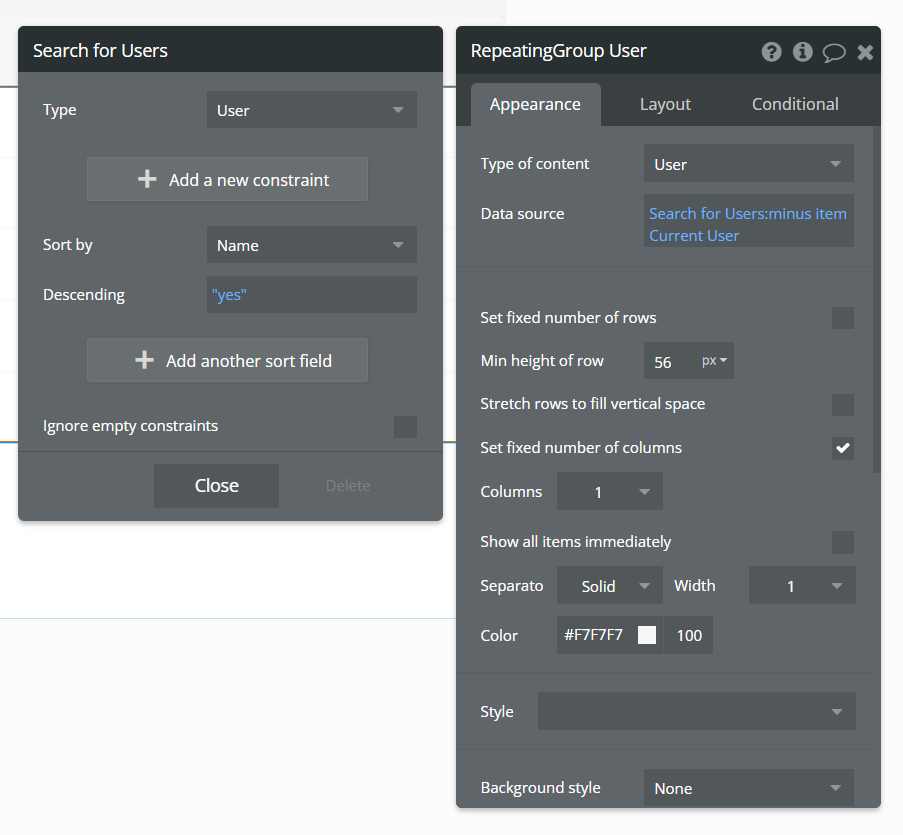Check Set fixed number of rows
903x835 pixels.
click(x=843, y=318)
